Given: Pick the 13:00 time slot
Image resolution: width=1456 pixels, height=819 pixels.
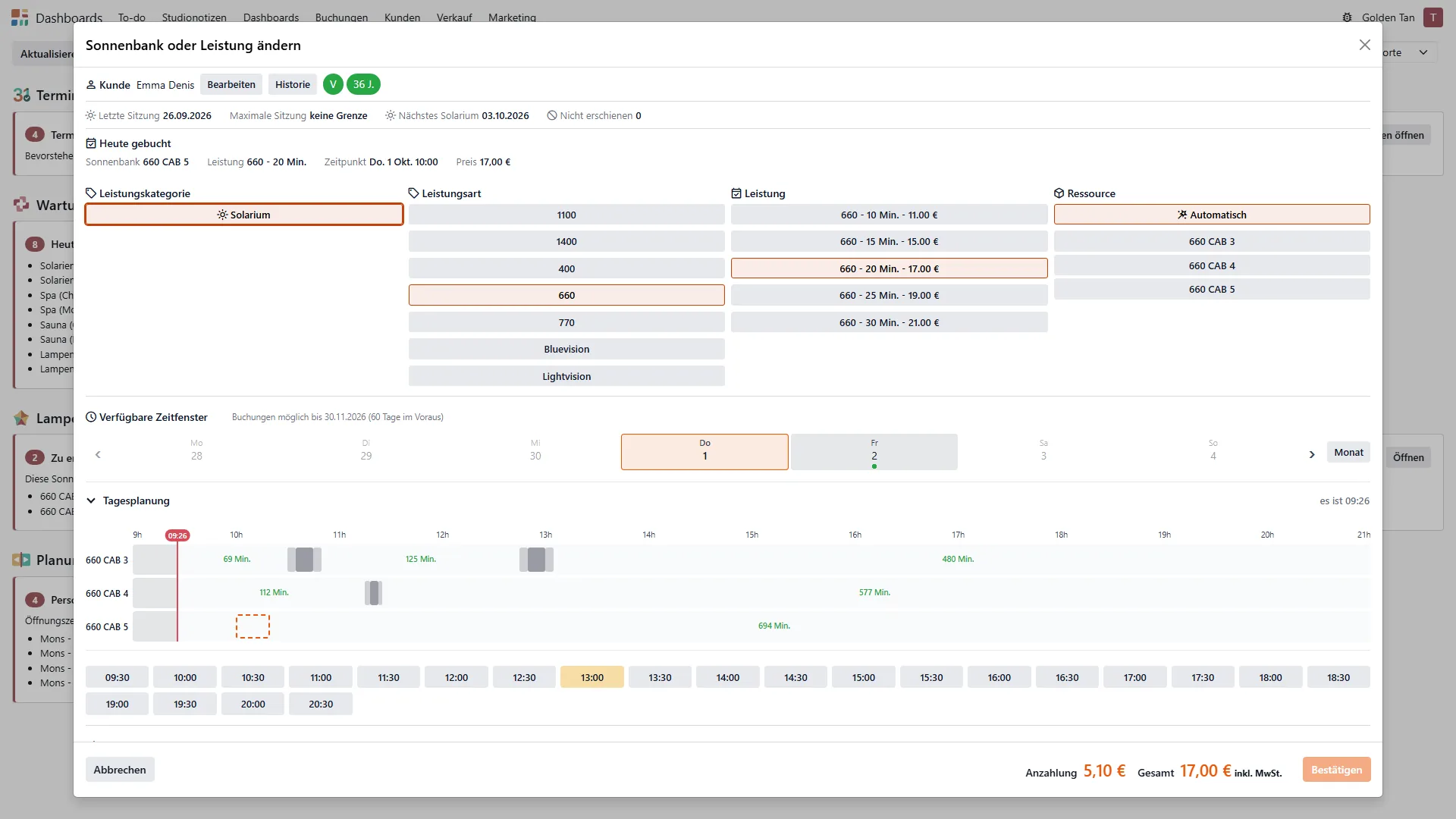Looking at the screenshot, I should tap(592, 677).
